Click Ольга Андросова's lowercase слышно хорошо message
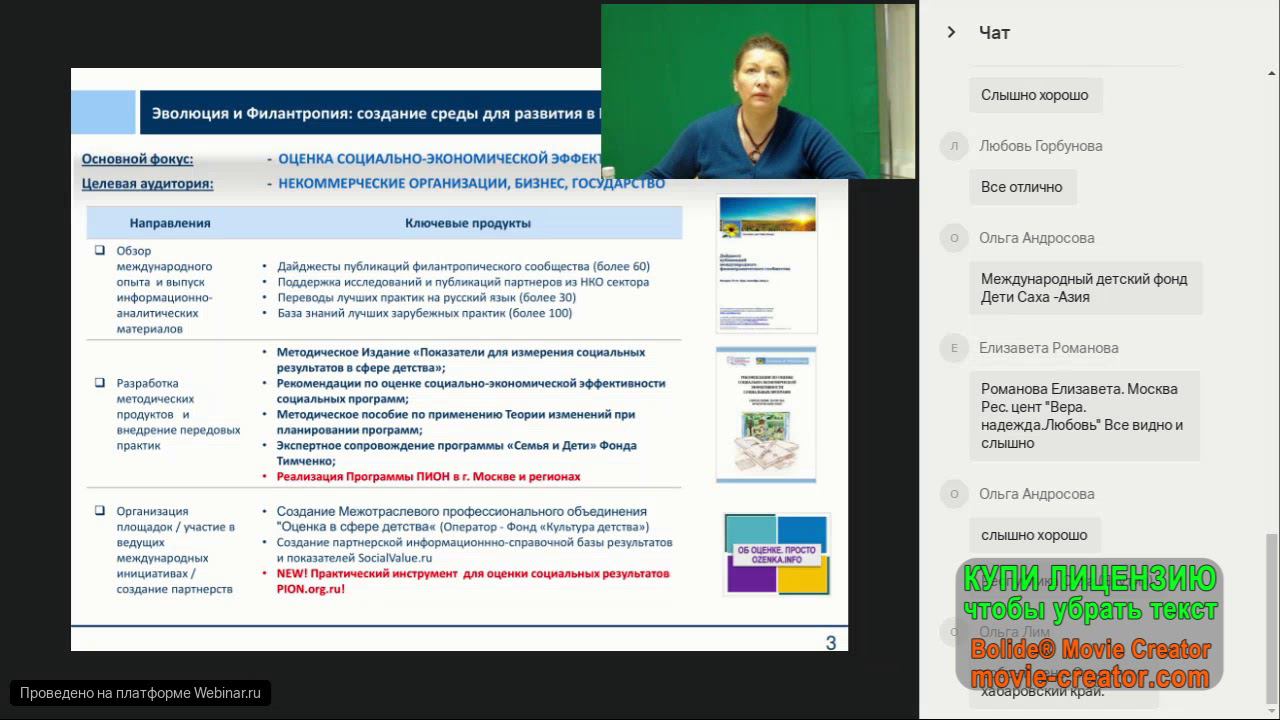 [x=1034, y=535]
